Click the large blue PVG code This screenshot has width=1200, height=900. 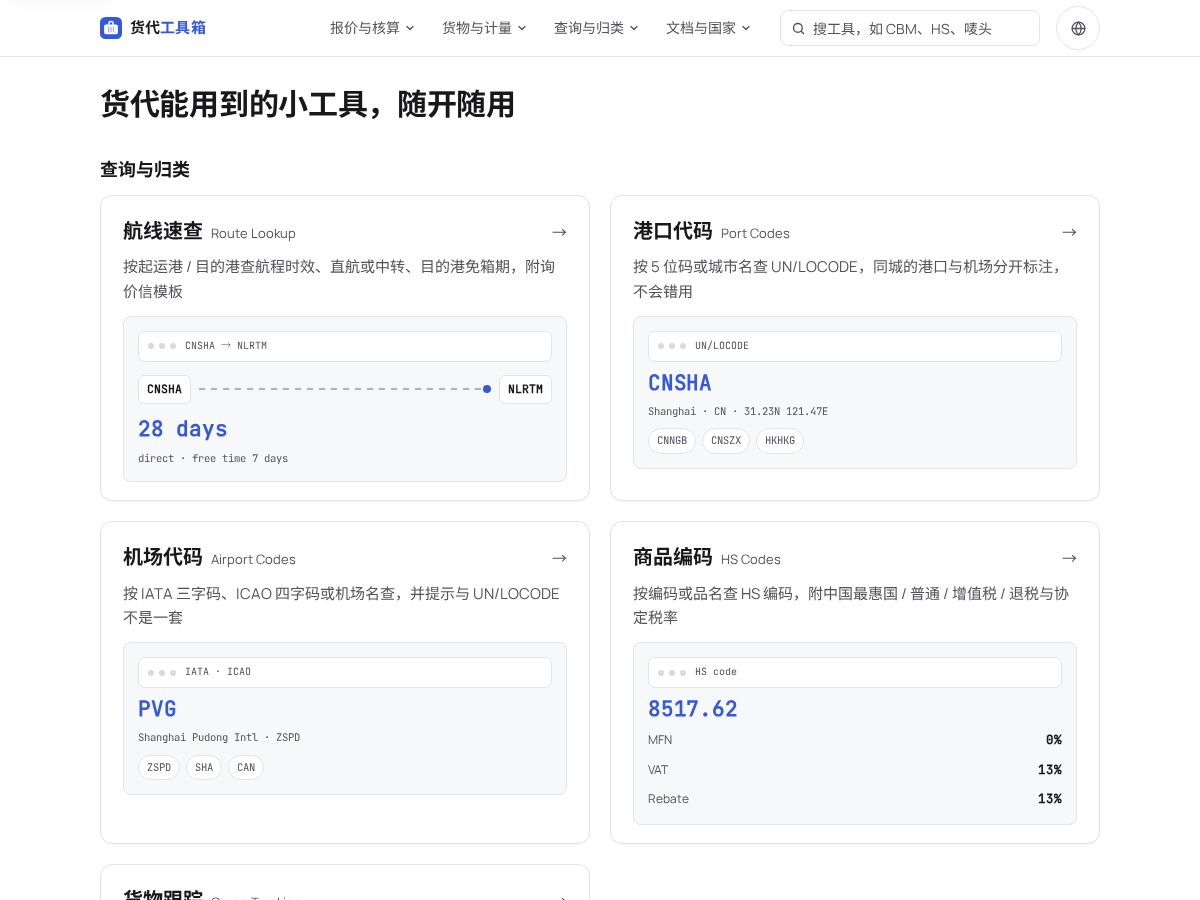(x=157, y=709)
